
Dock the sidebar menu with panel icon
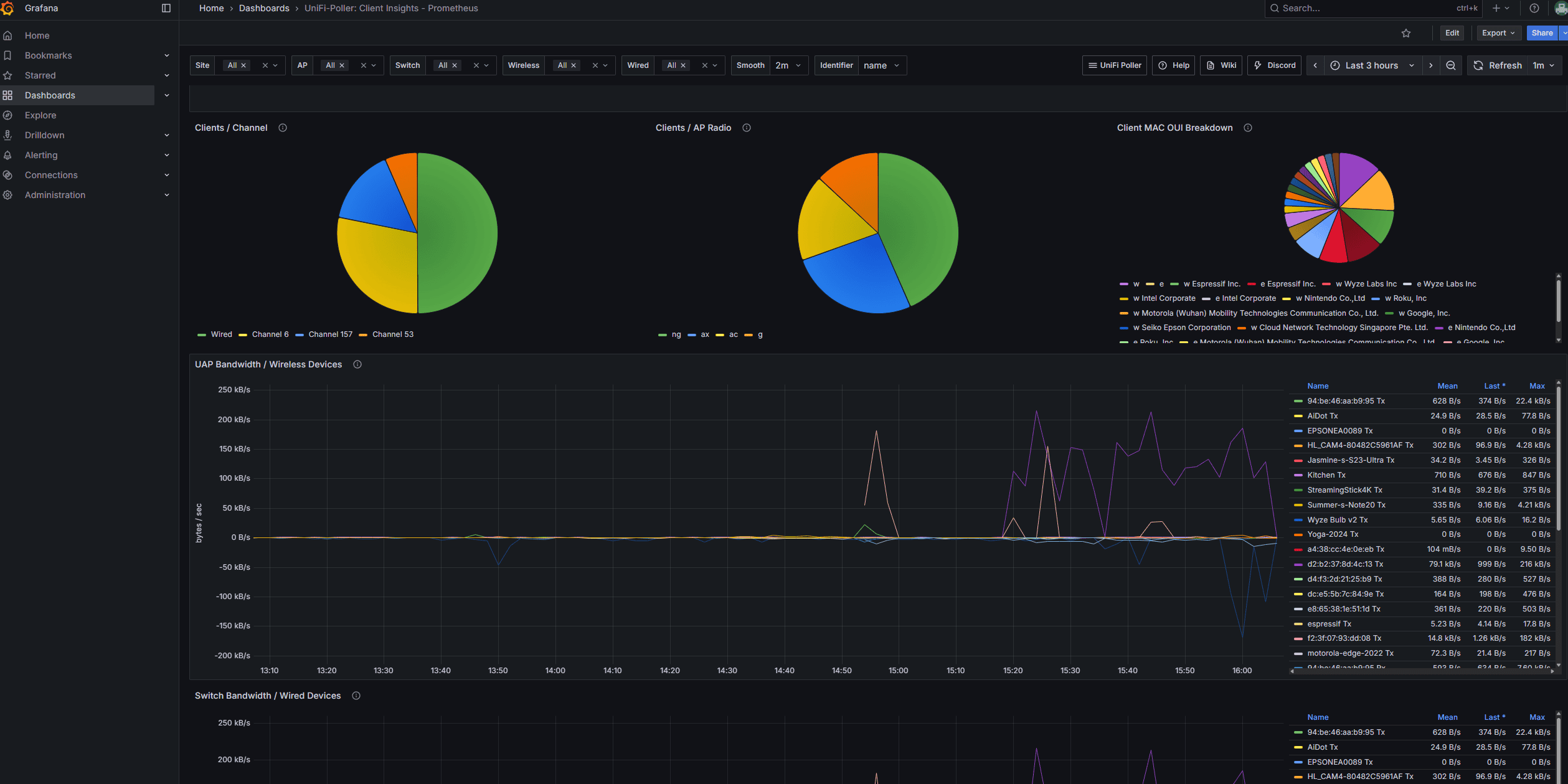[166, 8]
